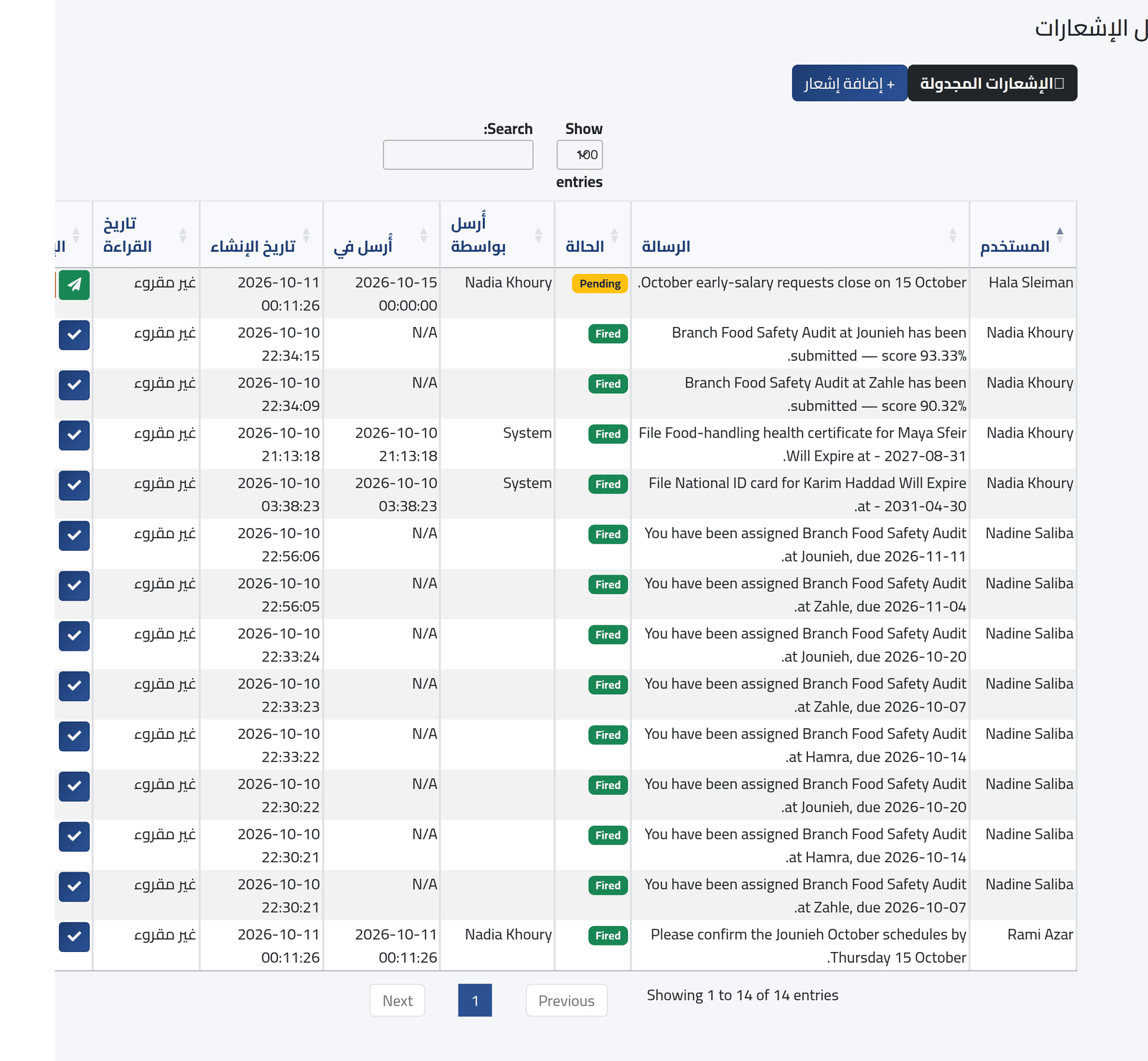The width and height of the screenshot is (1148, 1061).
Task: Sort table by أرسل في column
Action: click(382, 235)
